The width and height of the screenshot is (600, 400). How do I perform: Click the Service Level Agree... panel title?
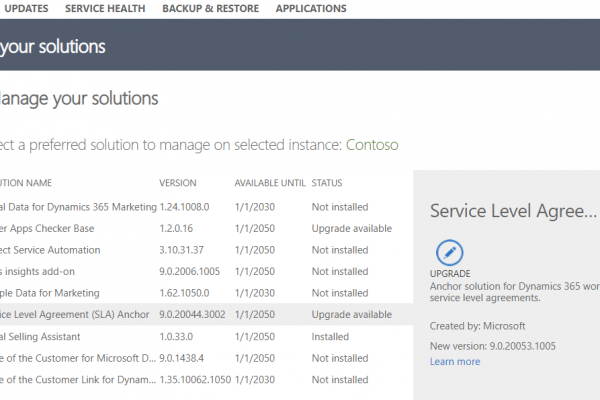[513, 211]
